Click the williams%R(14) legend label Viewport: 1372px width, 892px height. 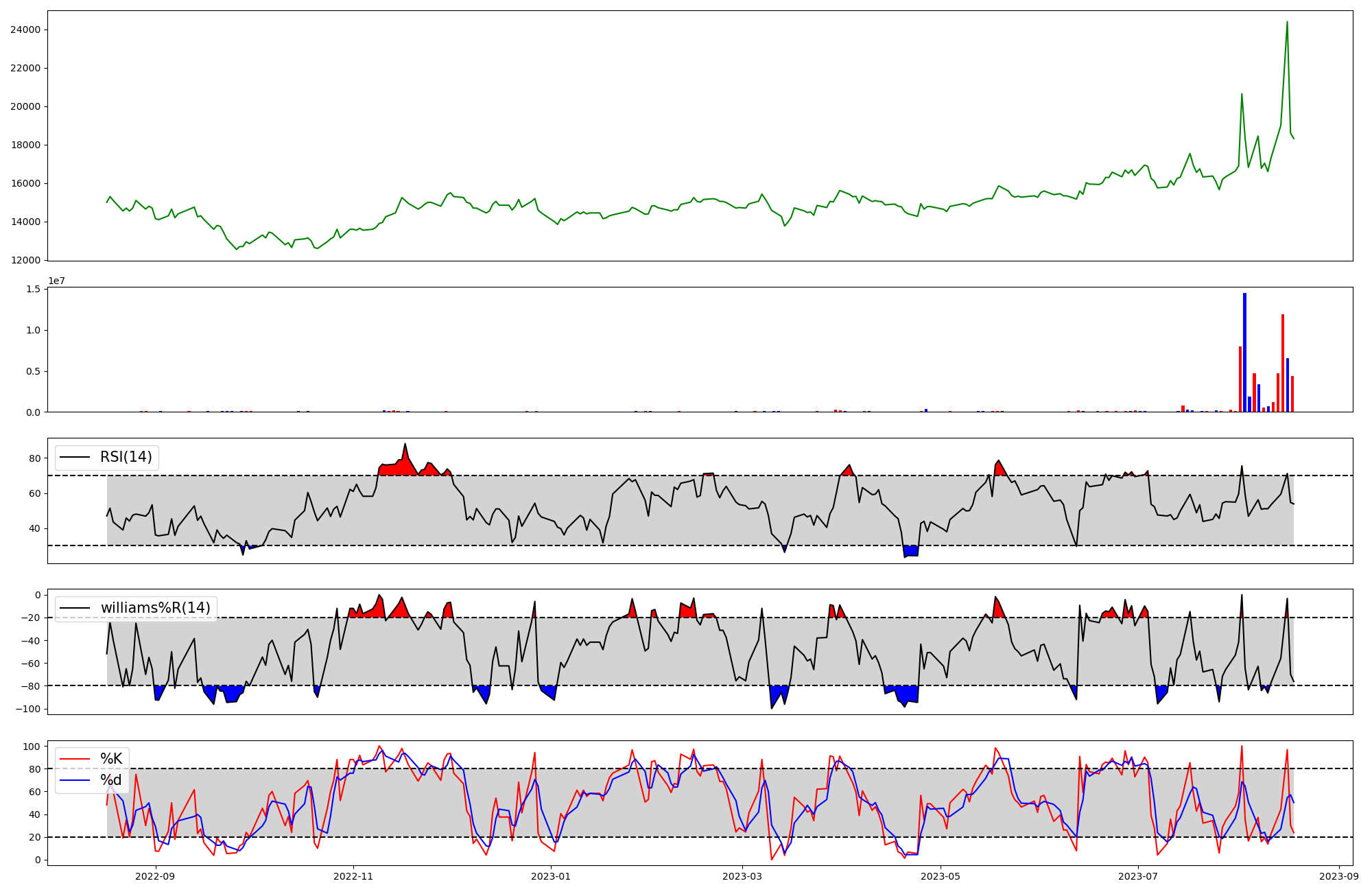(x=155, y=608)
